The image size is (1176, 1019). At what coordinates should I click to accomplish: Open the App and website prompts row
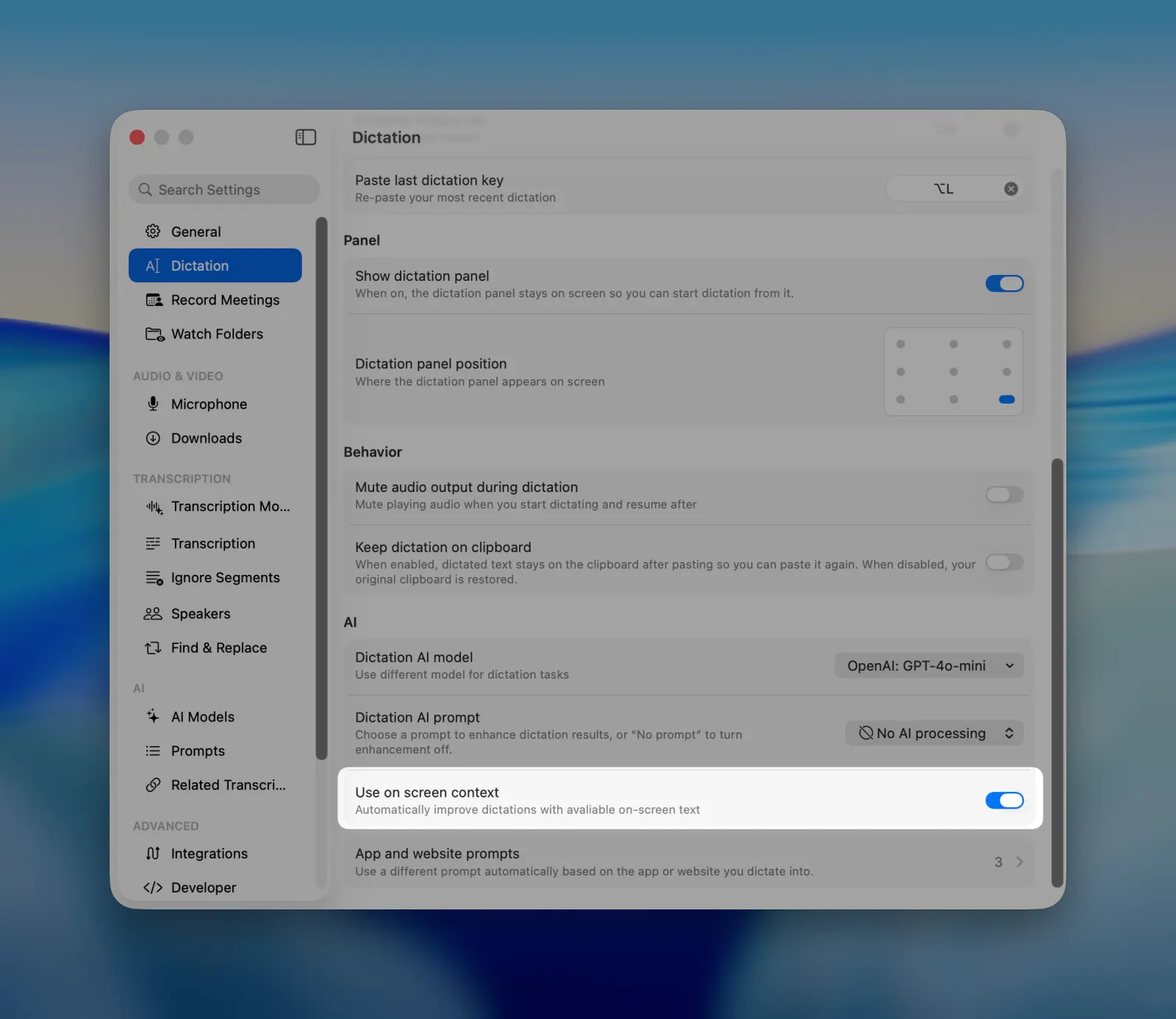pyautogui.click(x=689, y=862)
